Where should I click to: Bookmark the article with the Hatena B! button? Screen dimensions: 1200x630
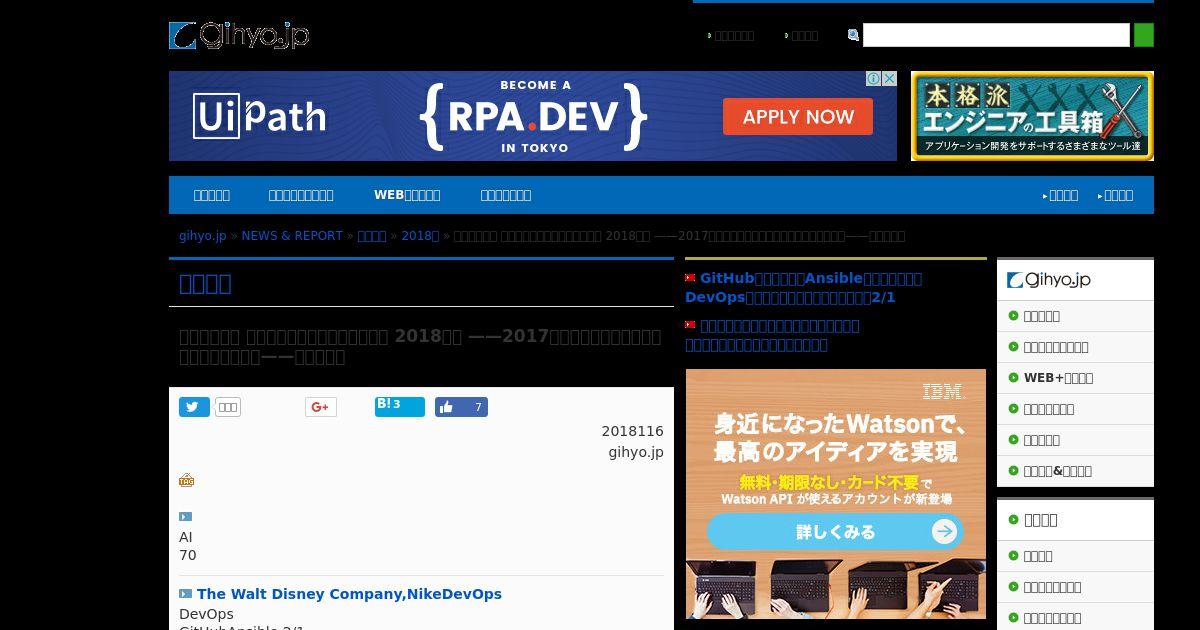tap(399, 406)
